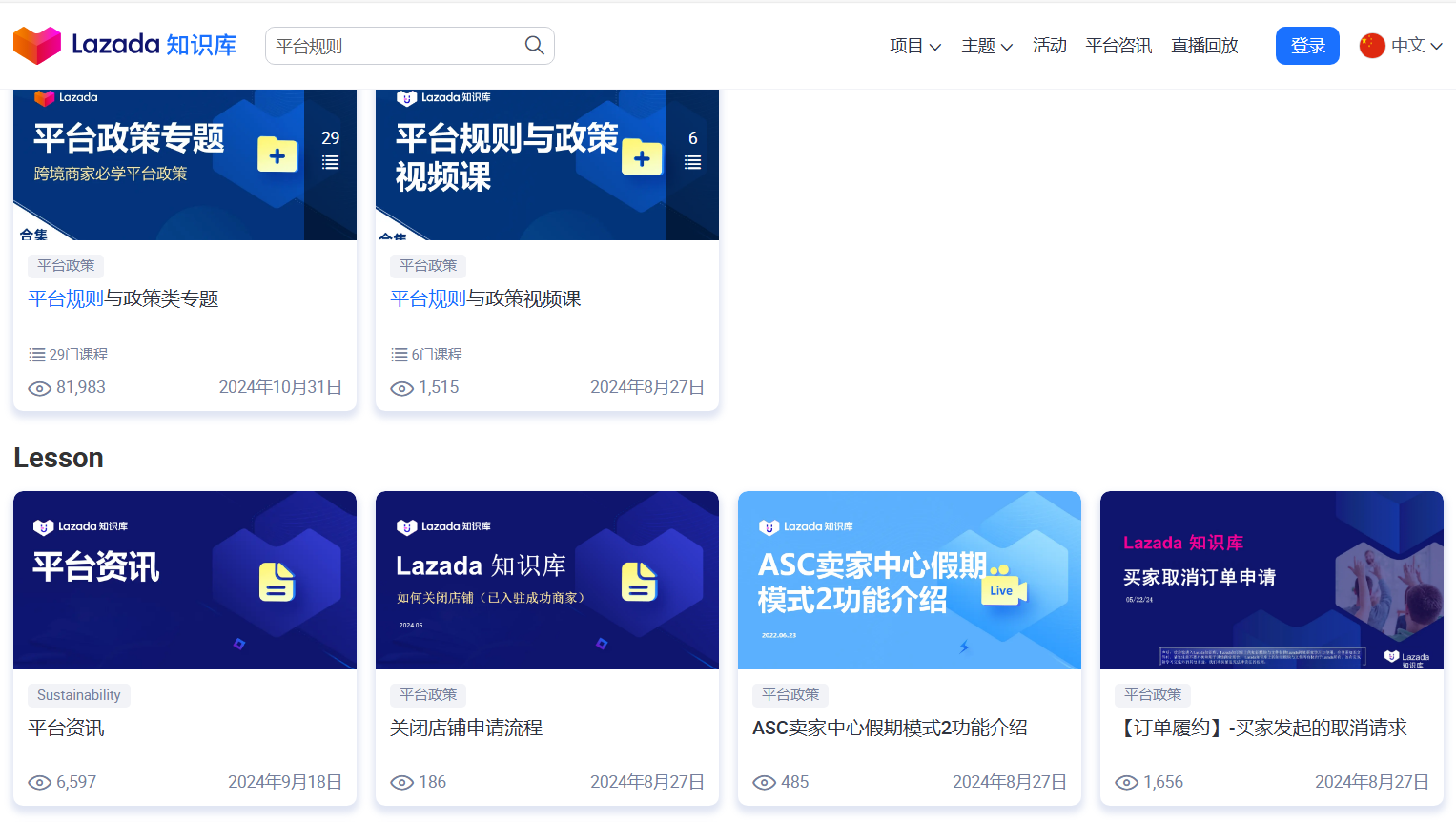
Task: Click the Lazada heart logo
Action: click(37, 46)
